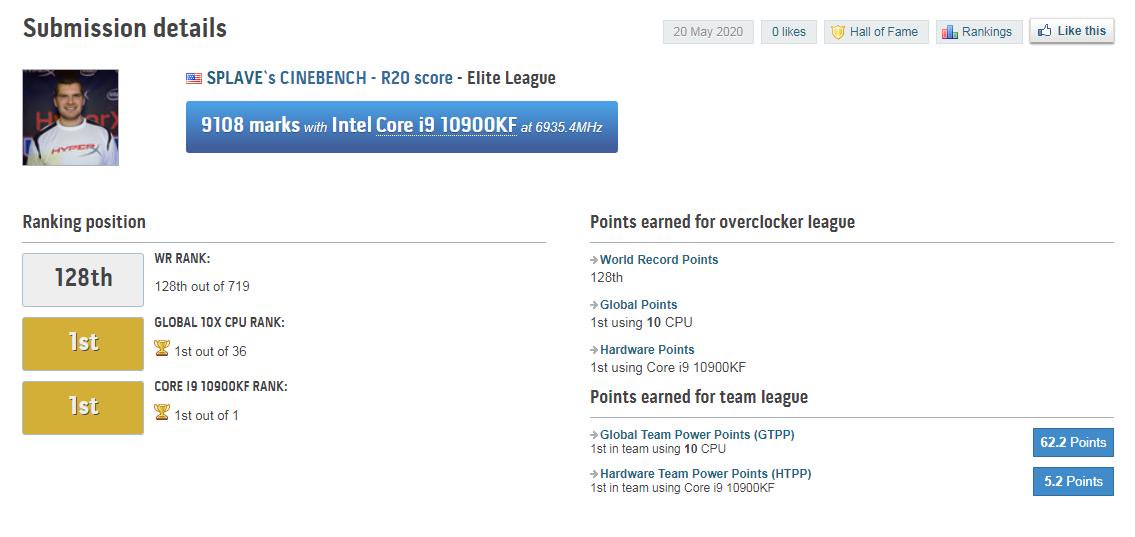The image size is (1135, 537).
Task: Click the trophy icon next to 1st out of 1
Action: point(162,413)
